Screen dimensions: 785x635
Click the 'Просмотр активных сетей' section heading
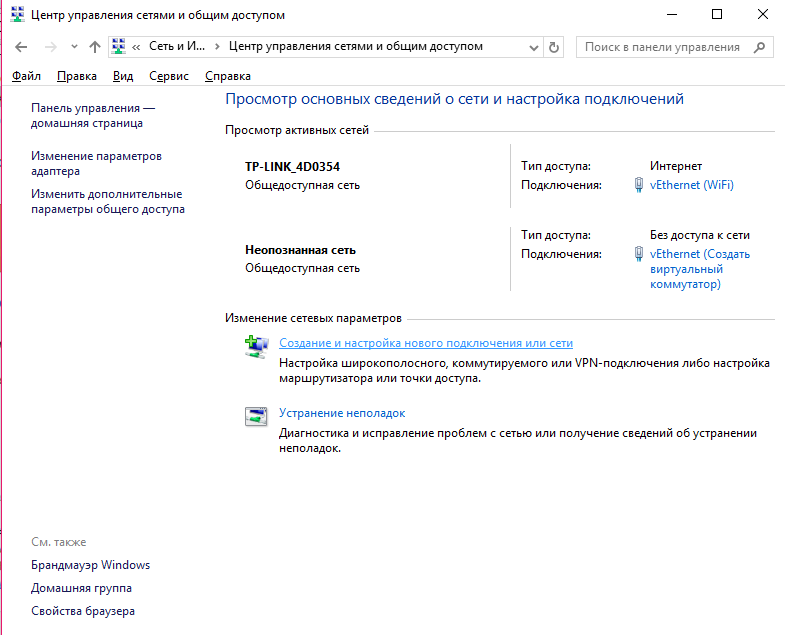297,130
